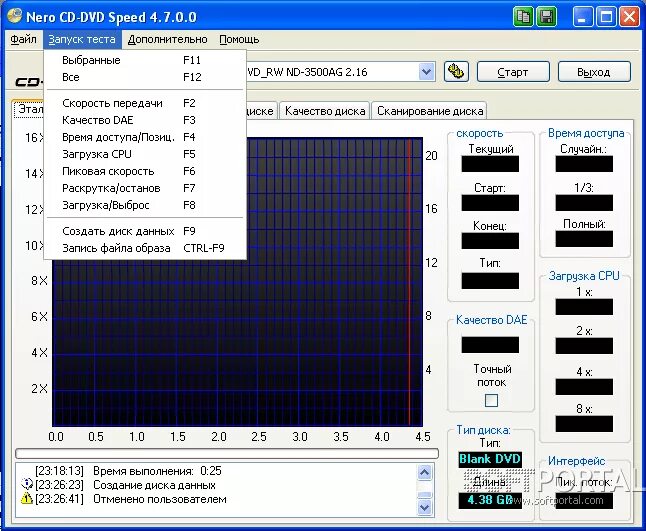Open the Файл menu

point(23,39)
